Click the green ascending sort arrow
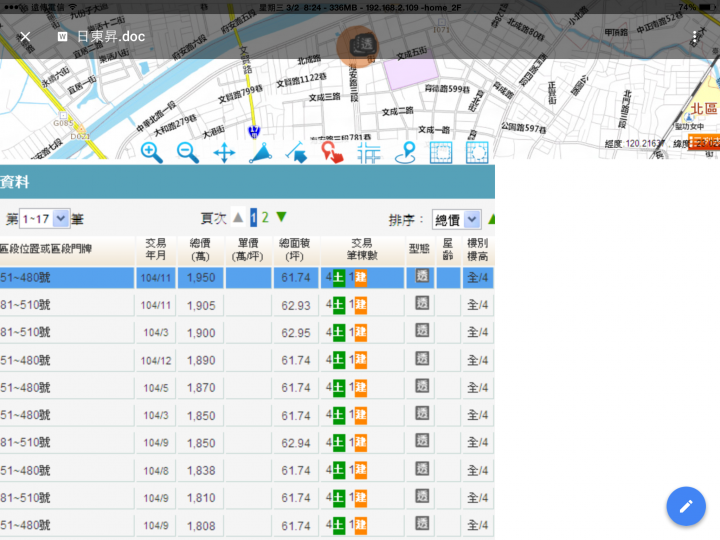The width and height of the screenshot is (720, 540). 491,219
